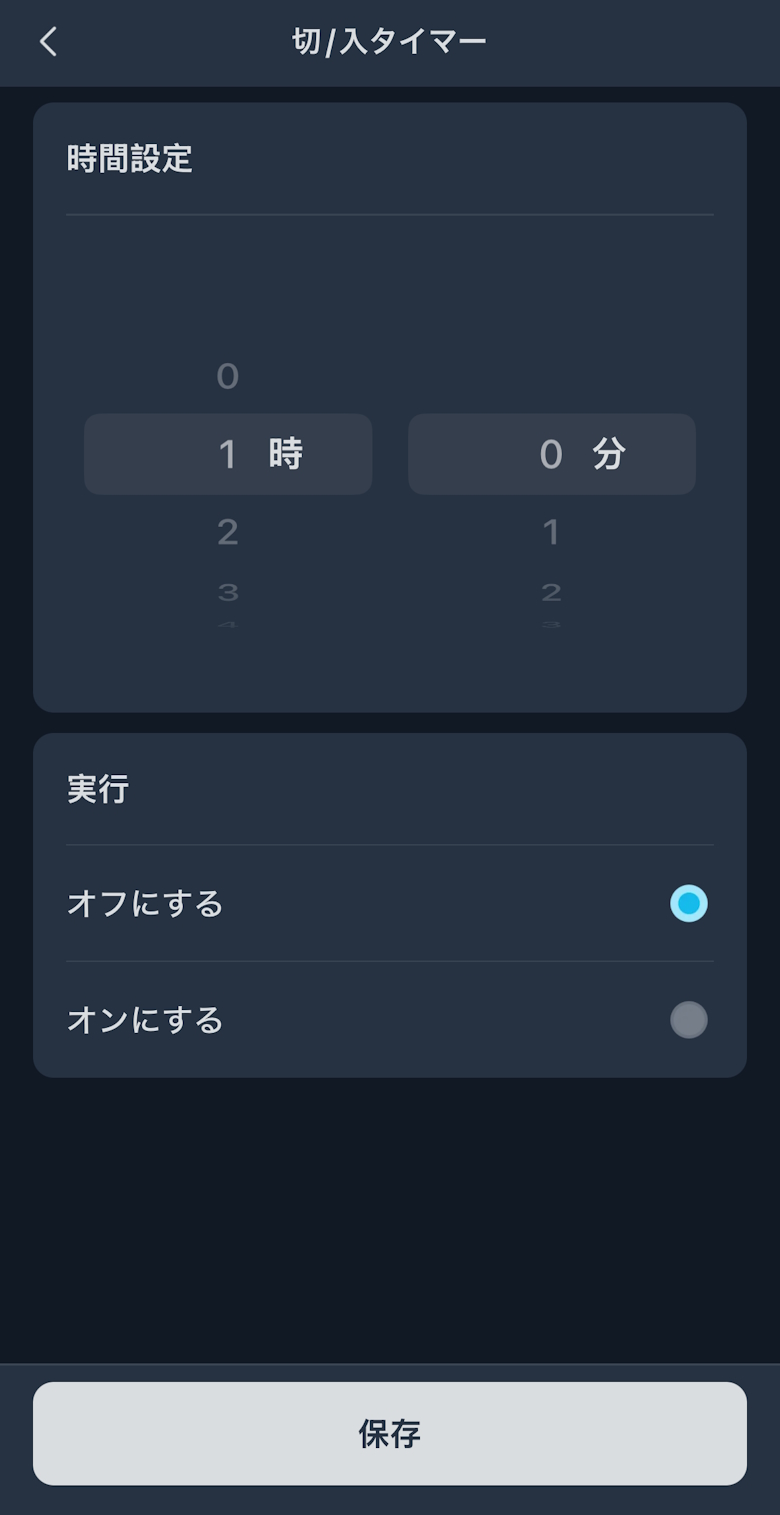
Task: Click the 実行 section heading
Action: point(98,789)
